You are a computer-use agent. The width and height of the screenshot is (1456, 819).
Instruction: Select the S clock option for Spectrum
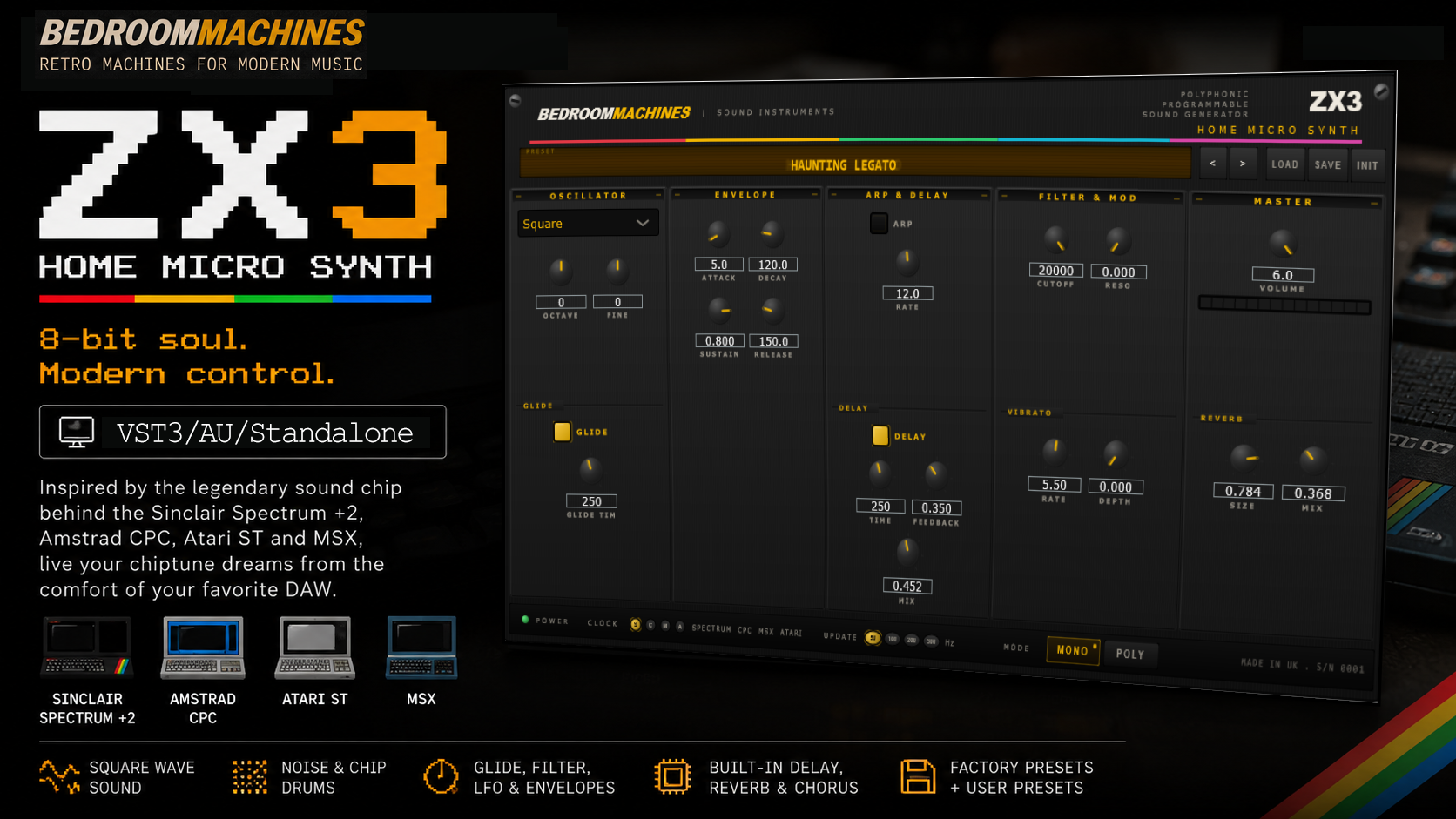coord(635,624)
